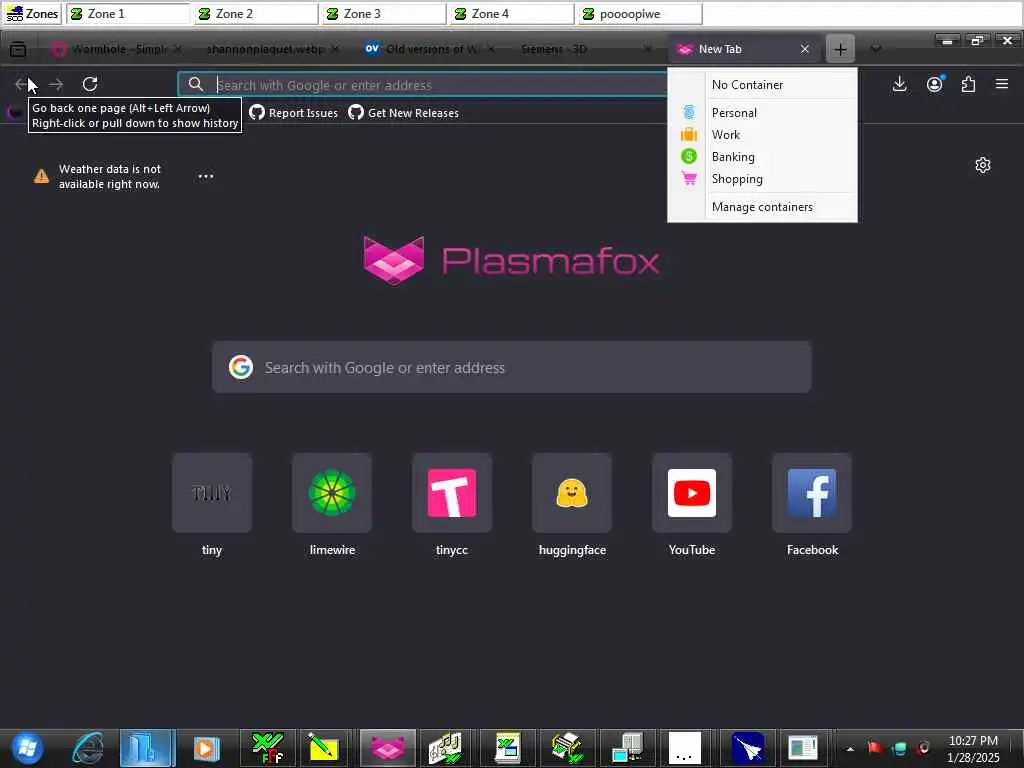1024x768 pixels.
Task: Expand the list all tabs chevron
Action: tap(876, 49)
